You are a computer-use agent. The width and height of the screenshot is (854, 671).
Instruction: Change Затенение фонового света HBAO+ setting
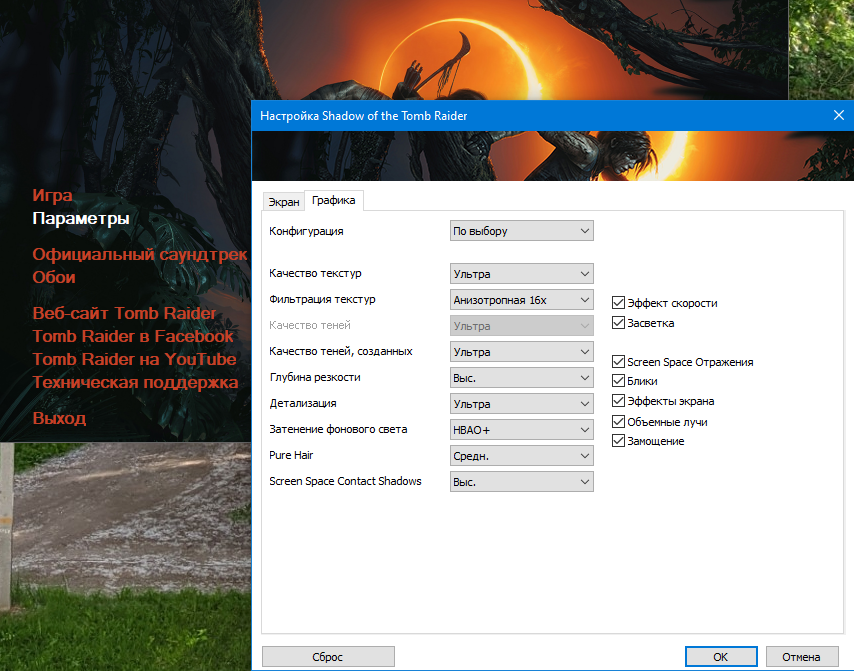tap(521, 430)
